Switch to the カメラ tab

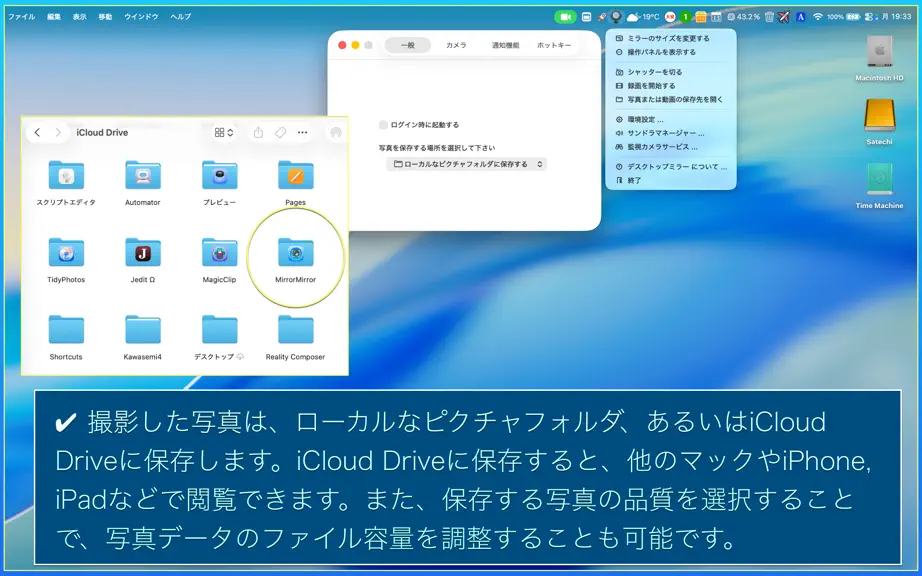click(456, 45)
